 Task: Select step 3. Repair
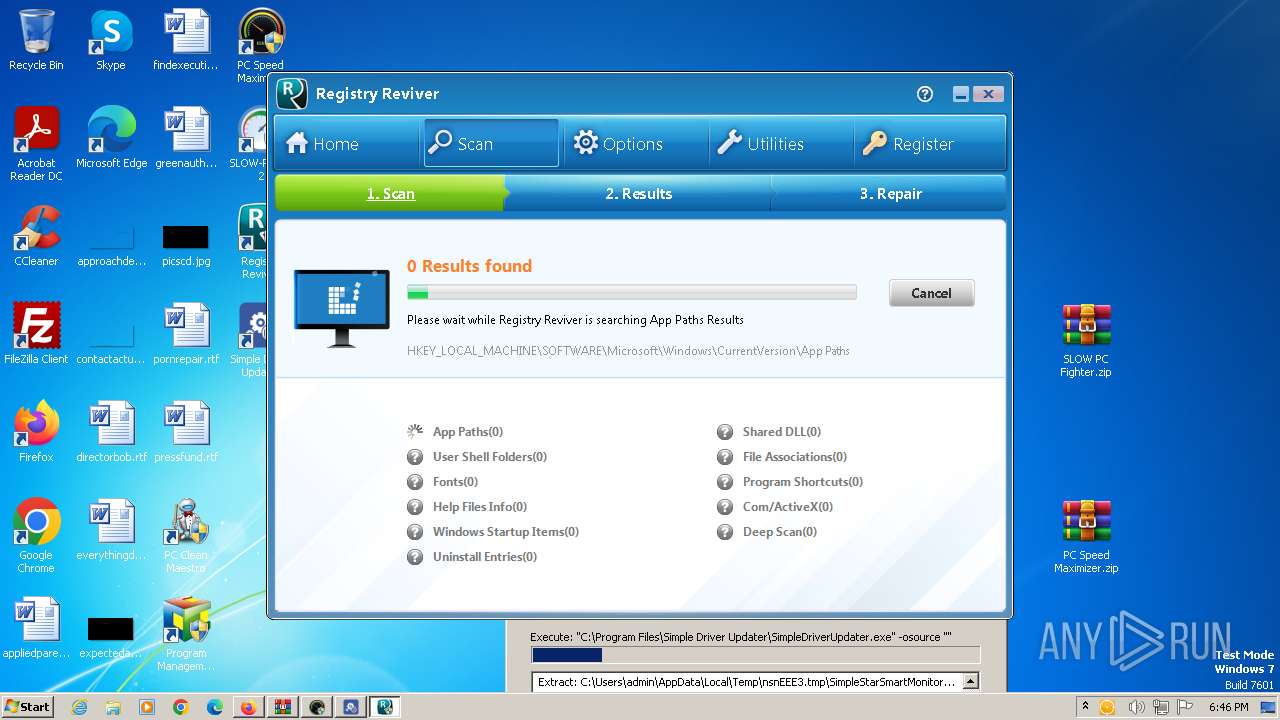[x=890, y=194]
